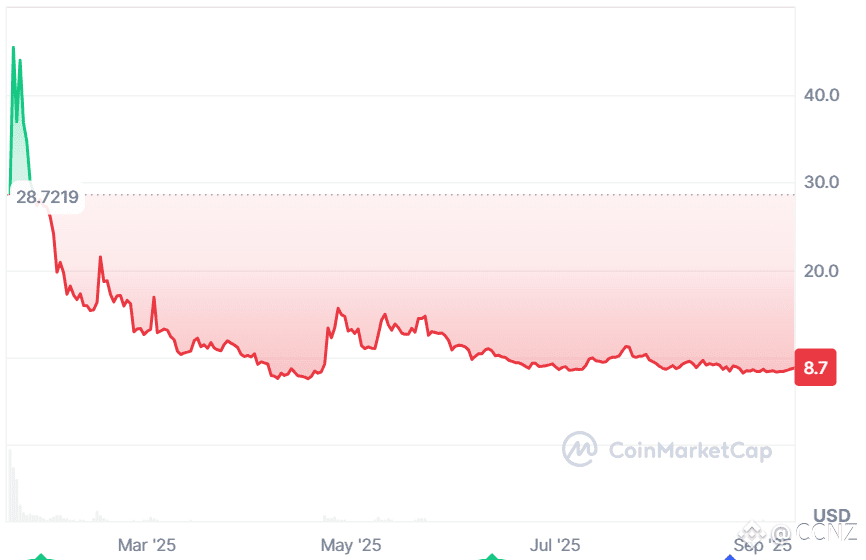The height and width of the screenshot is (560, 866).
Task: Click the red 8.7 current price tag
Action: pos(815,367)
